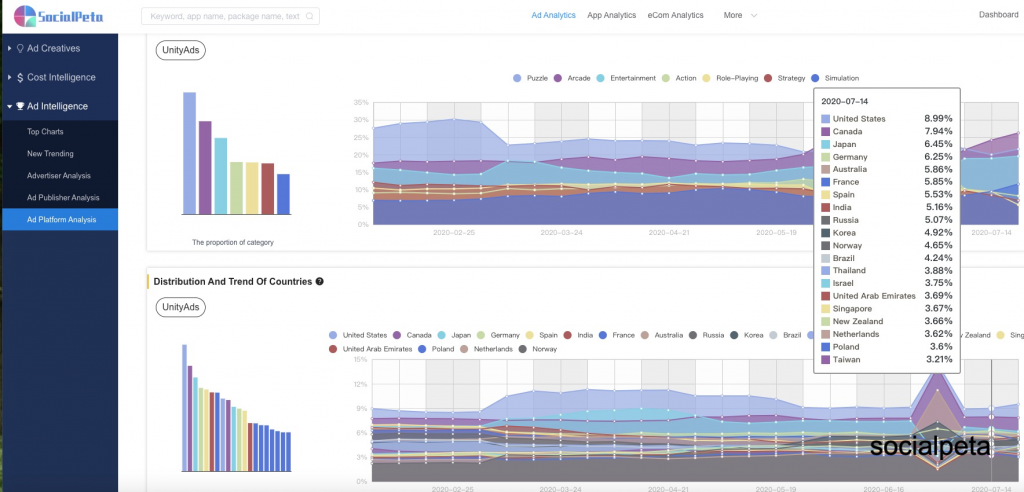This screenshot has width=1024, height=492.
Task: Toggle Poland in countries legend
Action: pos(436,349)
